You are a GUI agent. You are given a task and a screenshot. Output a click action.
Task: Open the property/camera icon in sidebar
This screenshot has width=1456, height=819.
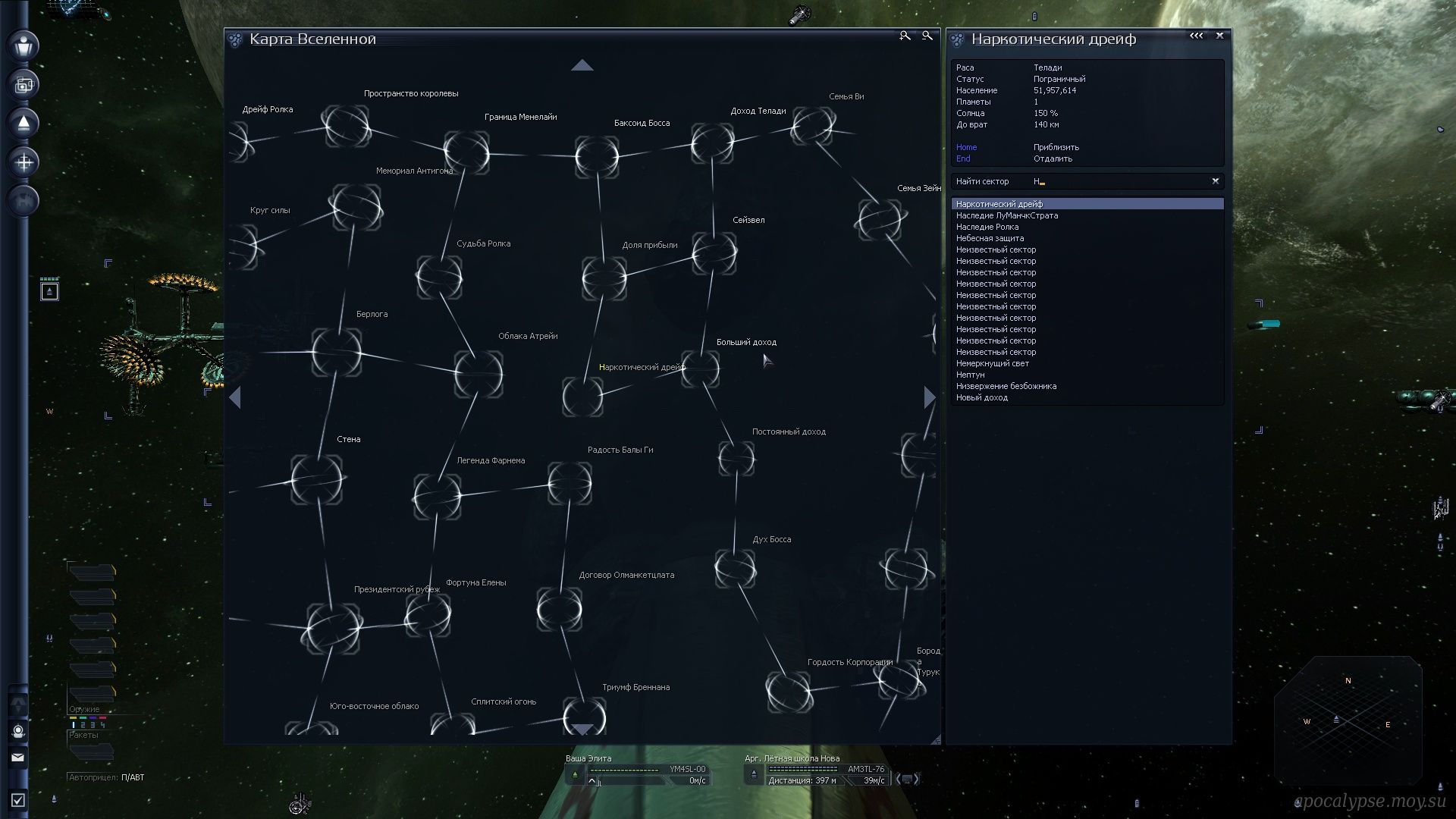24,84
